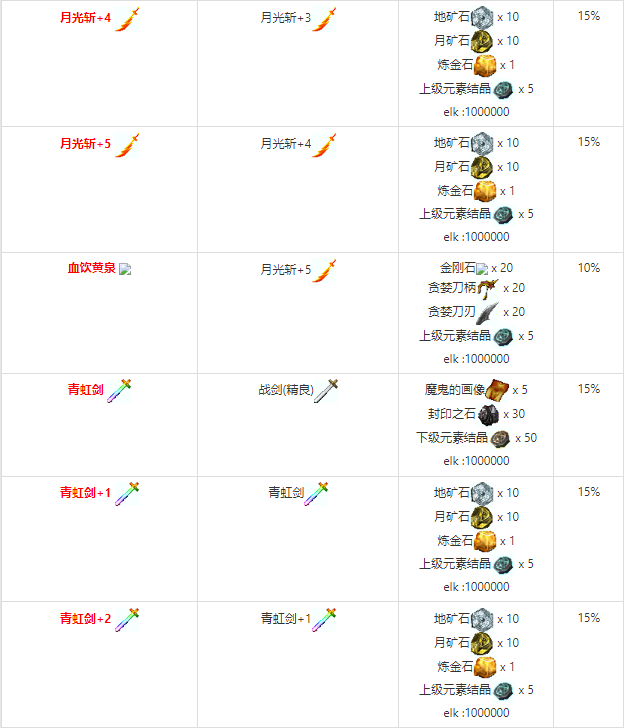Click the 下级元素结晶 crystal icon

[x=500, y=439]
